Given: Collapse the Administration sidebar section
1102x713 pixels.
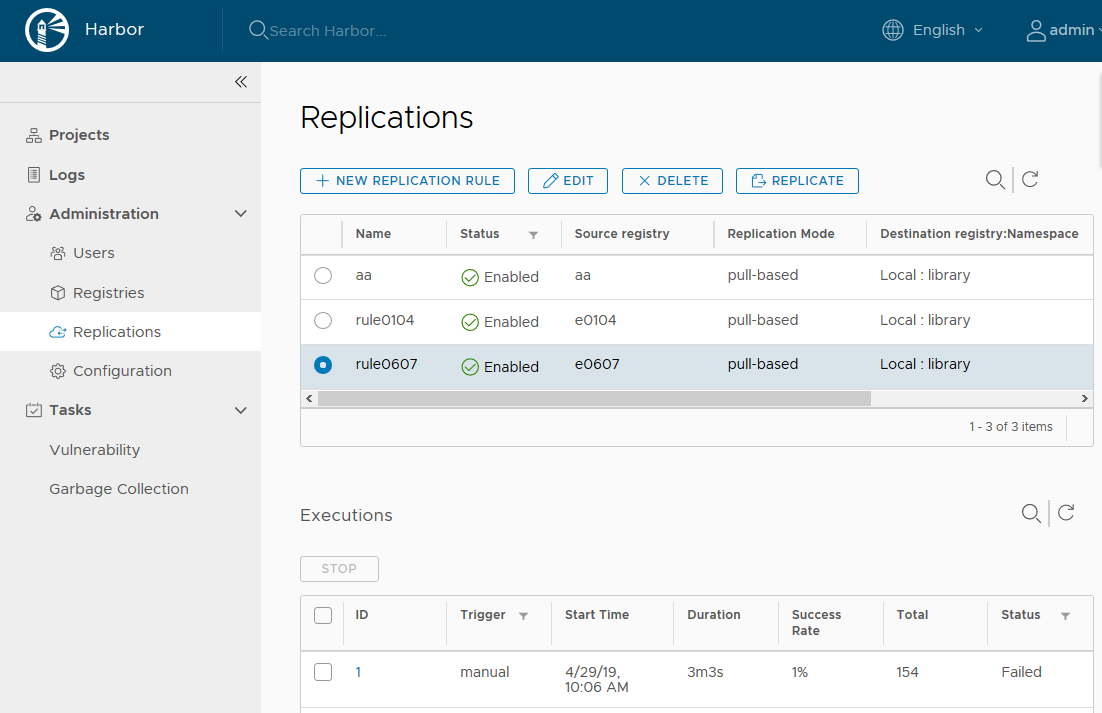Looking at the screenshot, I should (x=240, y=213).
